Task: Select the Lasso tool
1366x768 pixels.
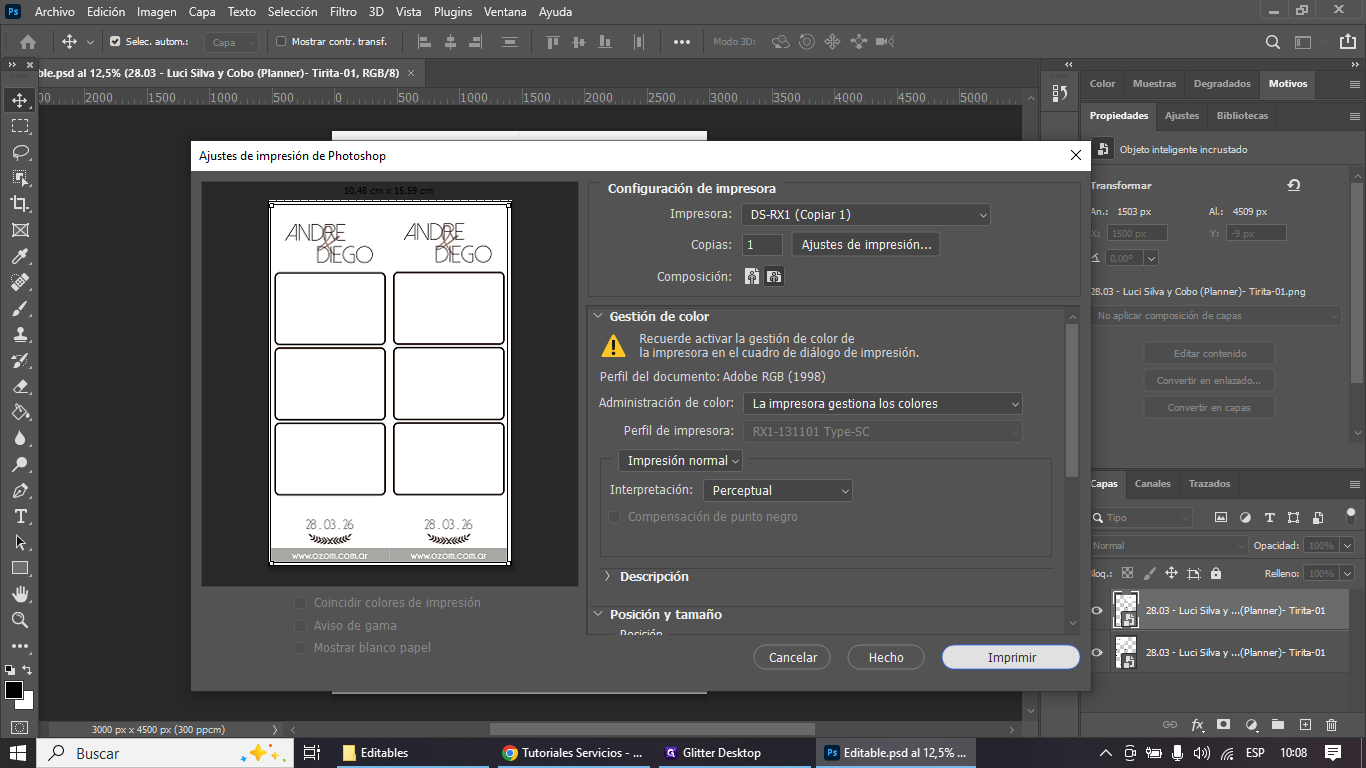Action: pos(19,152)
